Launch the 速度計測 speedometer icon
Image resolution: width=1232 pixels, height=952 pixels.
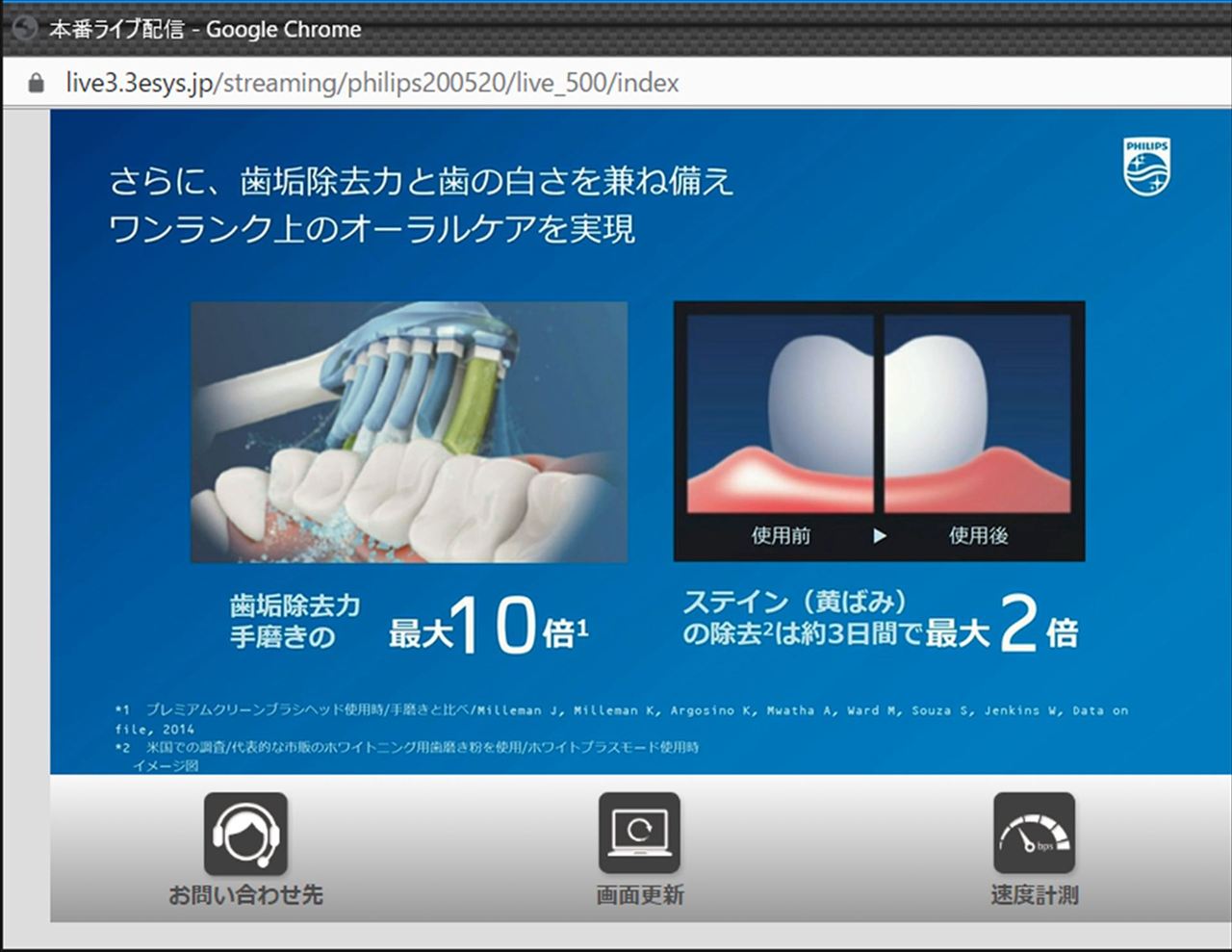(1034, 834)
